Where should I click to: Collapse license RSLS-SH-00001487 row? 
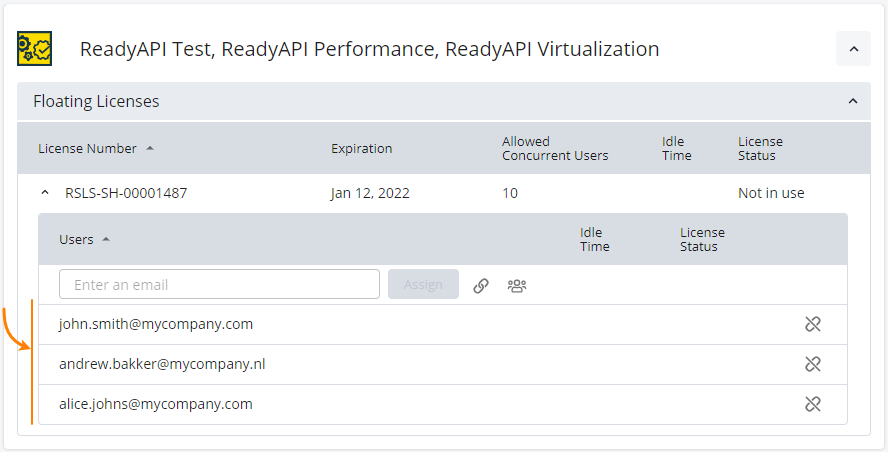coord(44,193)
